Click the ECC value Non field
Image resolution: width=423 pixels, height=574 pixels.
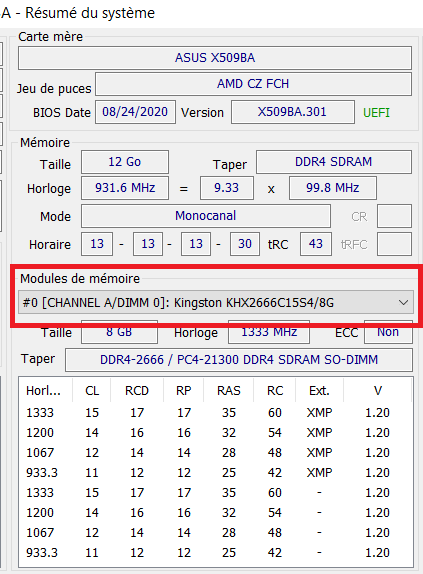click(388, 332)
